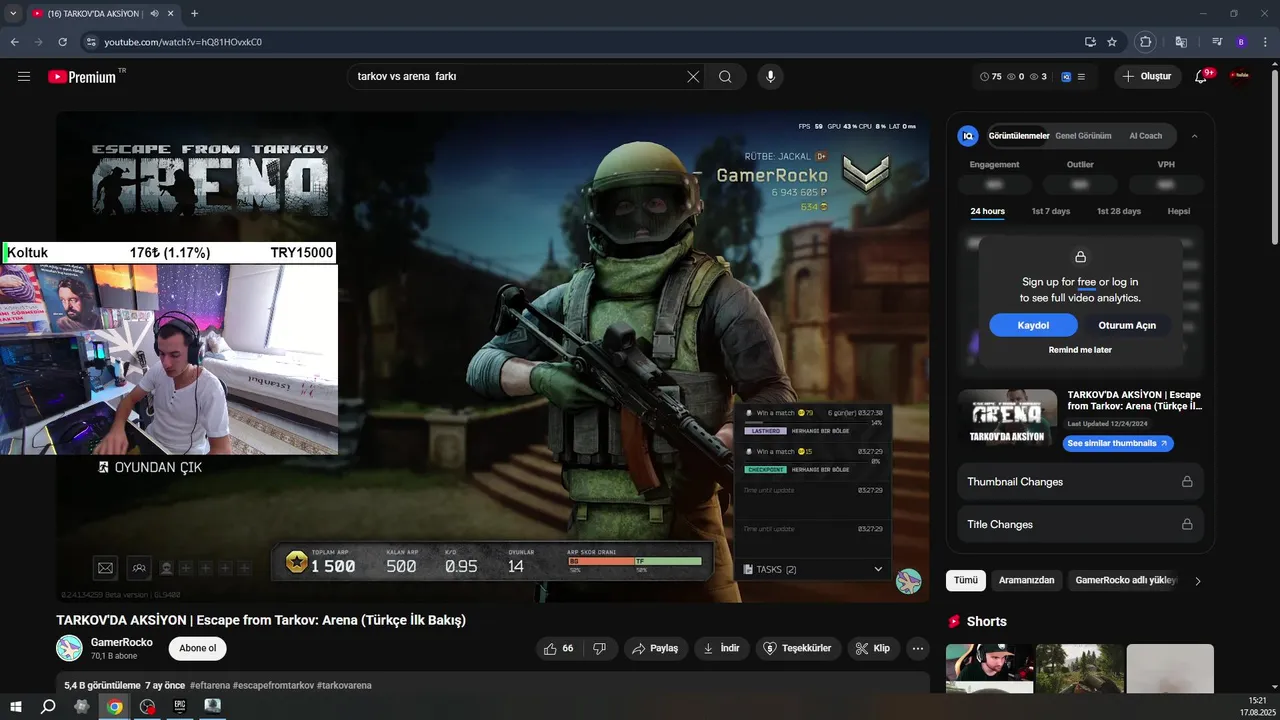Open Google Translate icon in toolbar

point(1181,42)
